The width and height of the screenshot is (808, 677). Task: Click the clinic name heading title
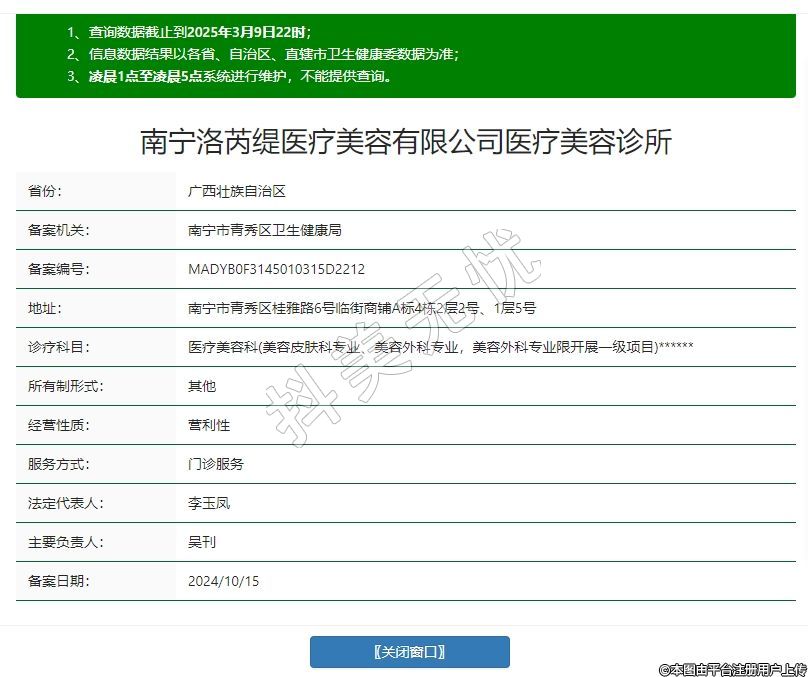coord(405,142)
